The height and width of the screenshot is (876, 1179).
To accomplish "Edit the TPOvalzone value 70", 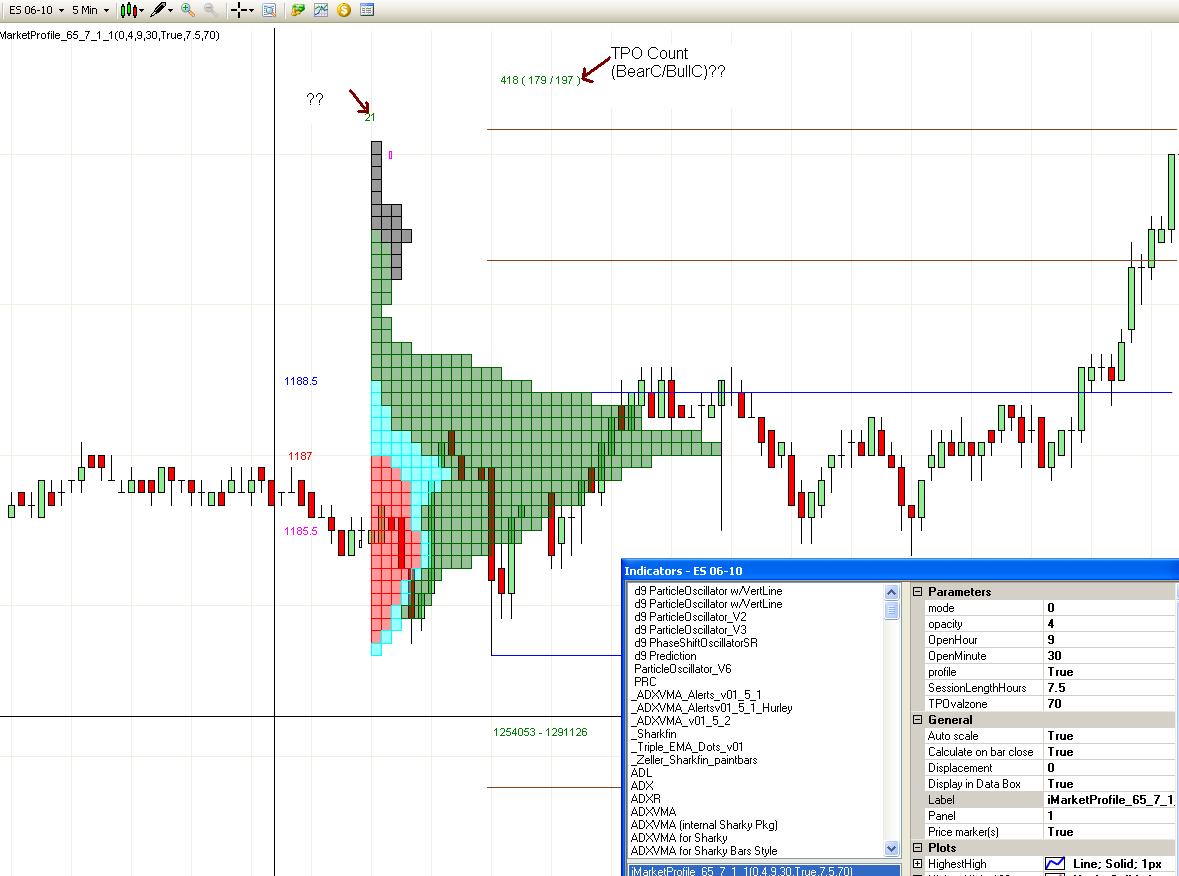I will 1109,704.
